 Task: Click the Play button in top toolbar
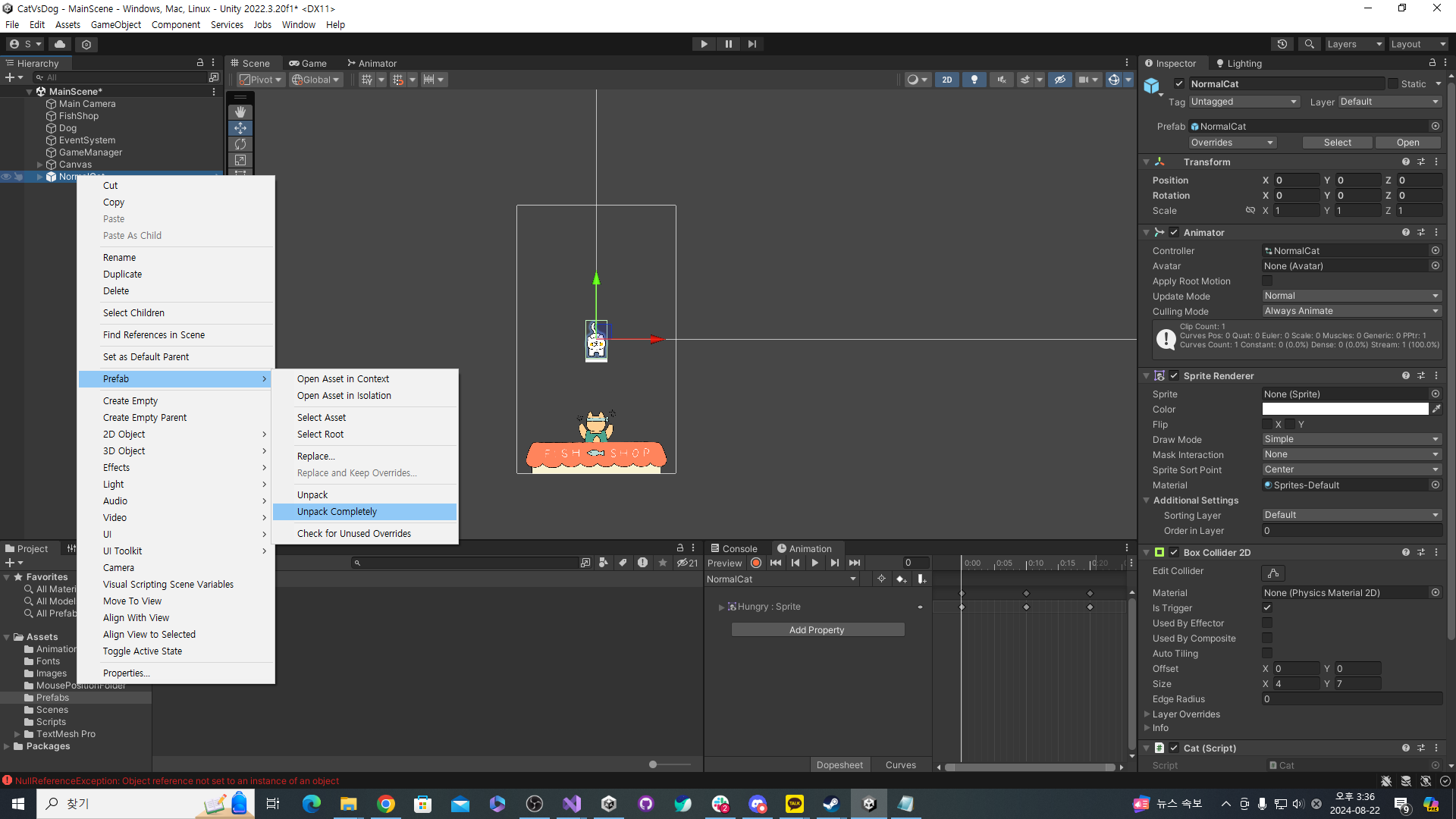pos(704,44)
